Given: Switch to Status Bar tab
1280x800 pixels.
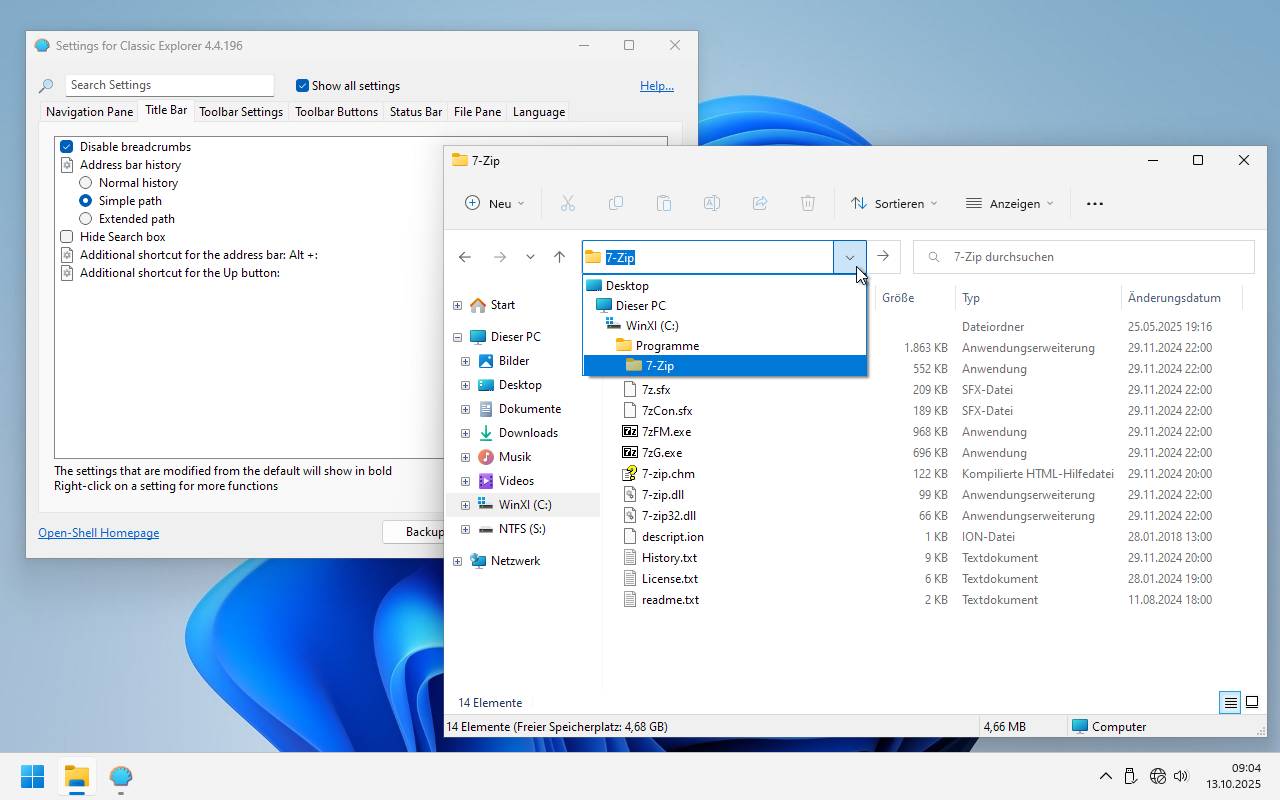Looking at the screenshot, I should point(416,112).
